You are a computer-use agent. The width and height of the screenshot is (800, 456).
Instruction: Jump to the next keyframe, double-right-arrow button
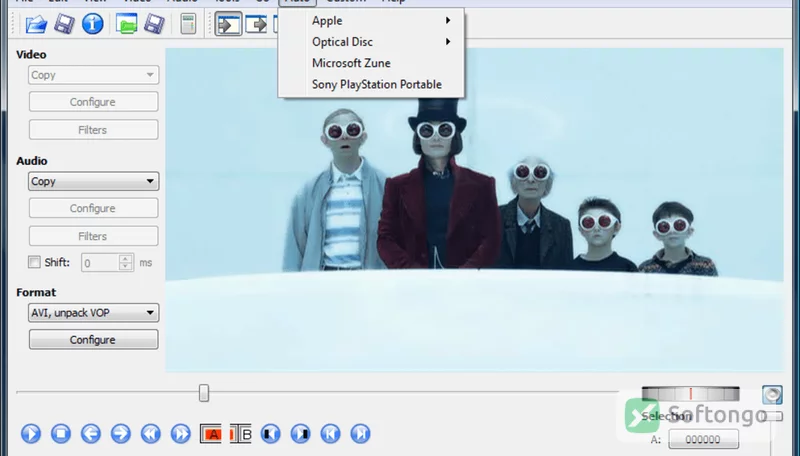[x=181, y=434]
